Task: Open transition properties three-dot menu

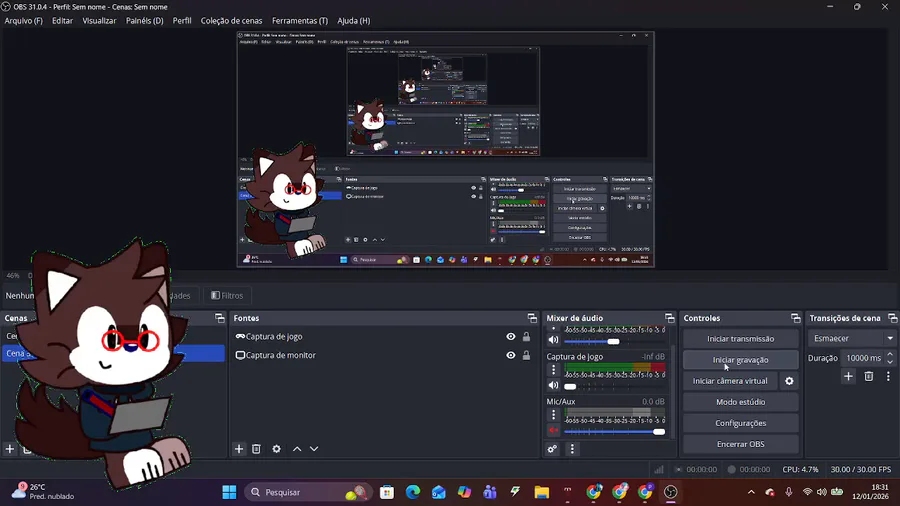Action: click(888, 376)
